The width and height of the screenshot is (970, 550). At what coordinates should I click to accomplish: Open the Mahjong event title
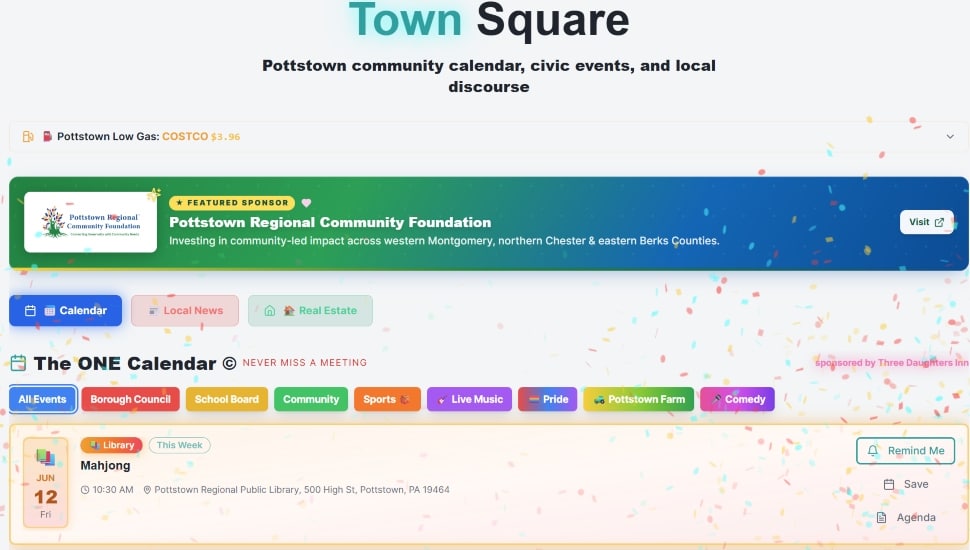pyautogui.click(x=105, y=465)
